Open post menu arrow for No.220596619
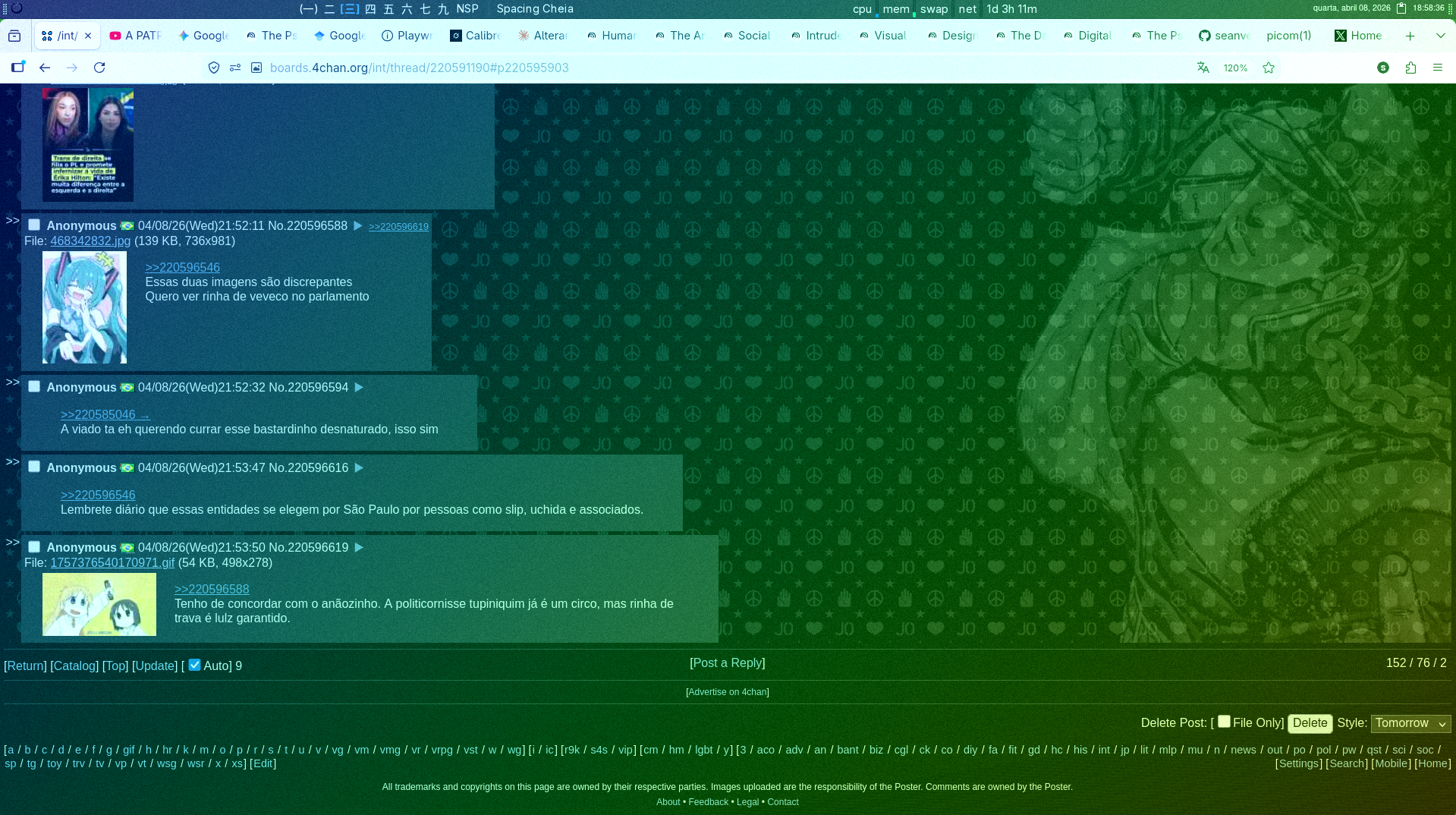 [359, 548]
